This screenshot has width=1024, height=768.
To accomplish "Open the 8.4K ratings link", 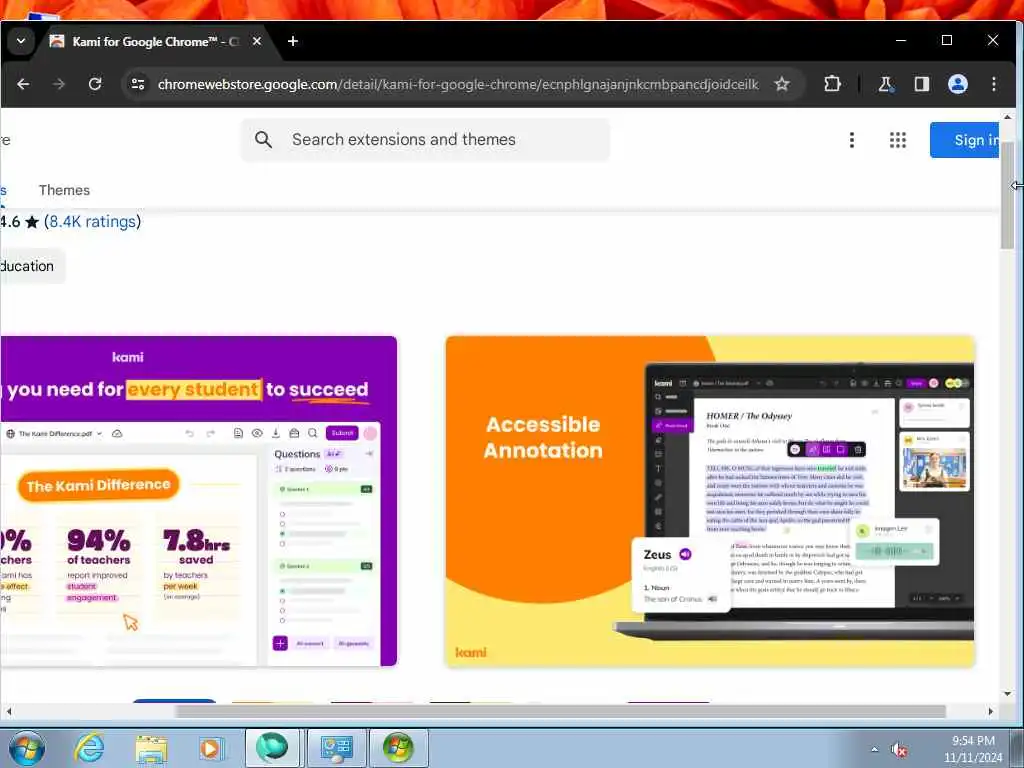I will 93,221.
